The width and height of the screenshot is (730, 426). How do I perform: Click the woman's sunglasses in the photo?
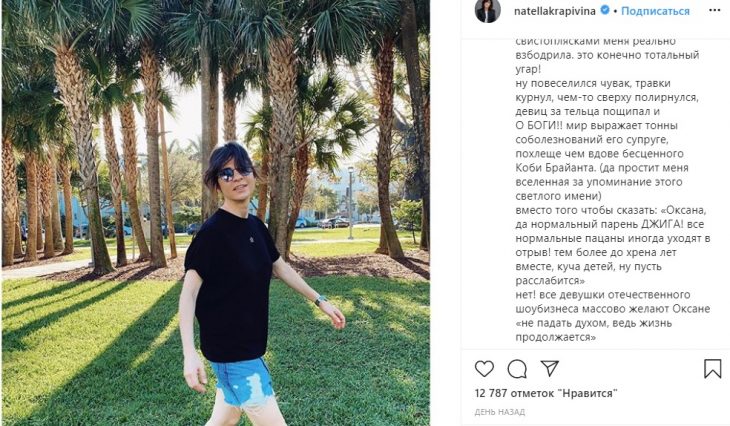(236, 173)
